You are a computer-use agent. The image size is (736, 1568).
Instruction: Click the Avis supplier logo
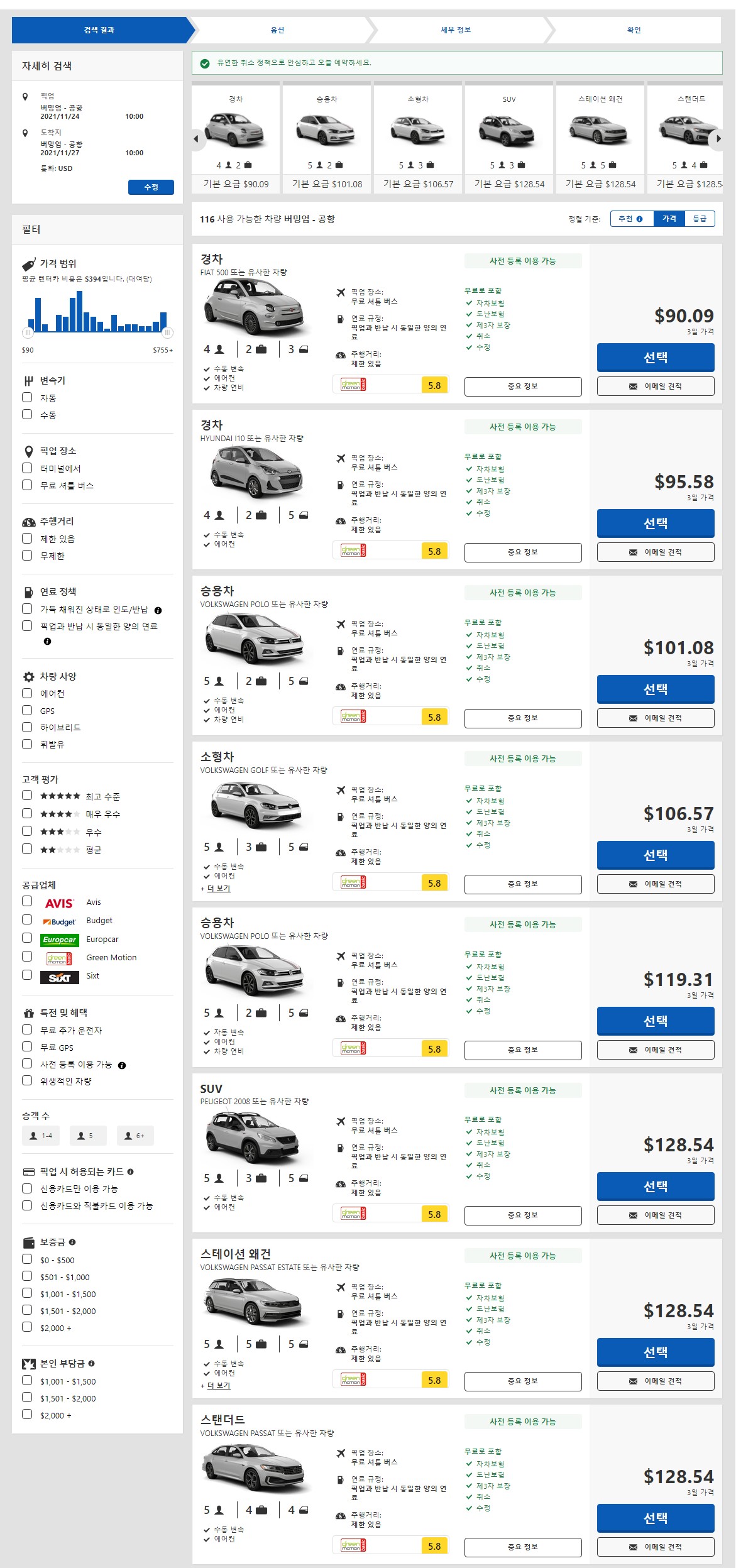tap(59, 903)
